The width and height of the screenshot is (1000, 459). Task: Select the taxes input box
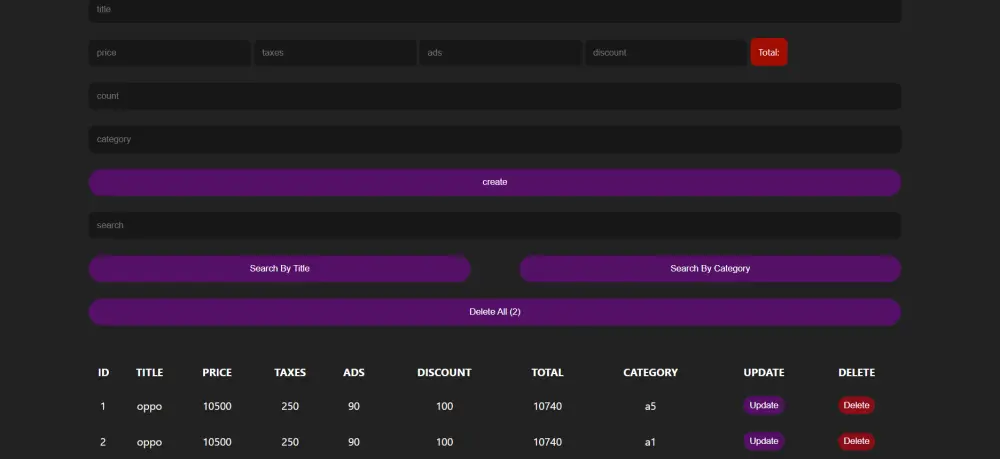point(335,53)
